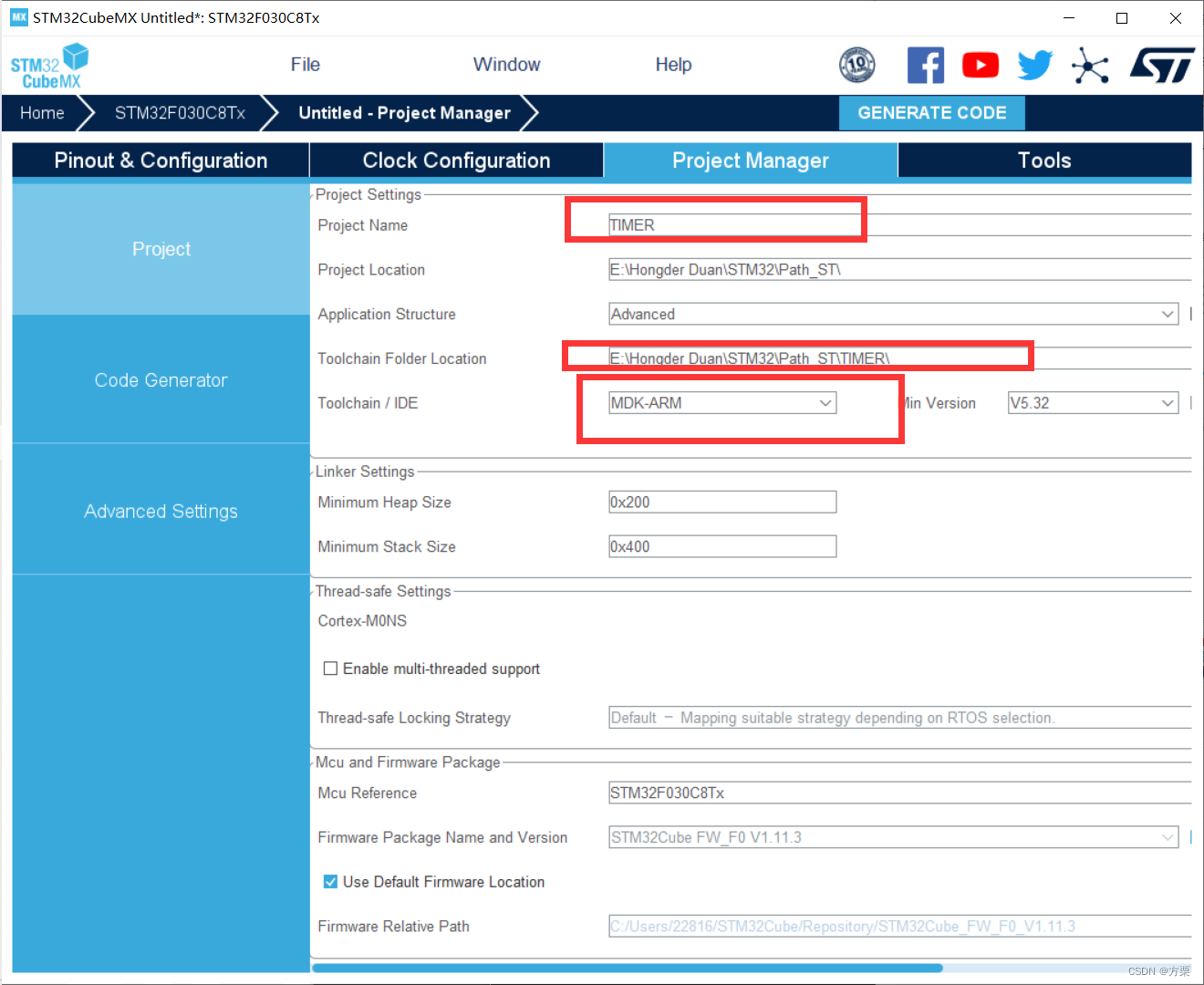Click the Firmware Relative Path field
Image resolution: width=1204 pixels, height=985 pixels.
(x=900, y=927)
